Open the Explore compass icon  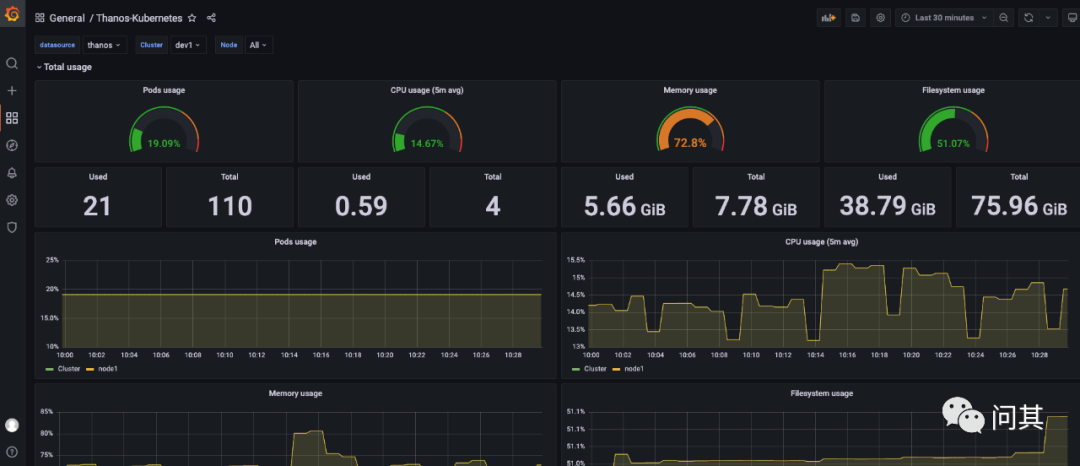12,145
